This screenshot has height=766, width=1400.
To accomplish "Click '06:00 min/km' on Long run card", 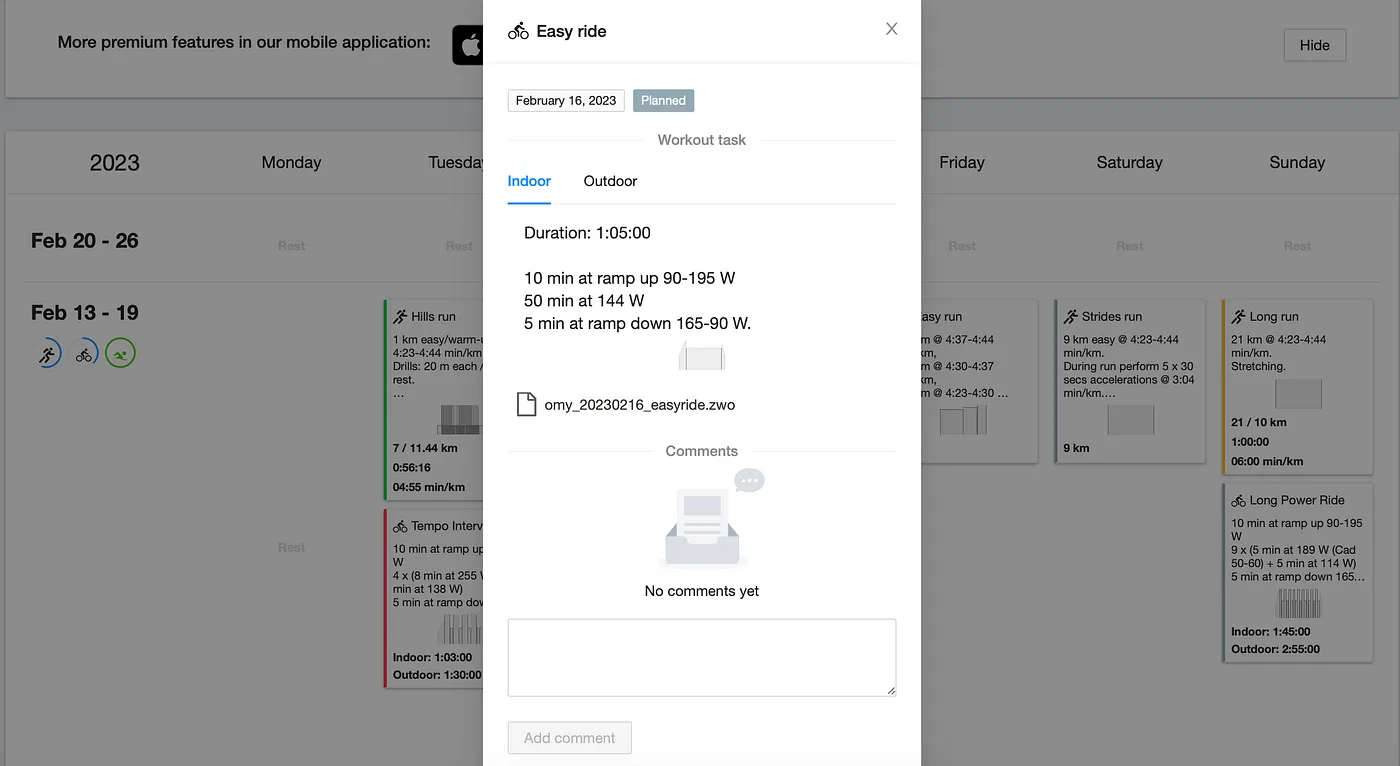I will [x=1267, y=462].
